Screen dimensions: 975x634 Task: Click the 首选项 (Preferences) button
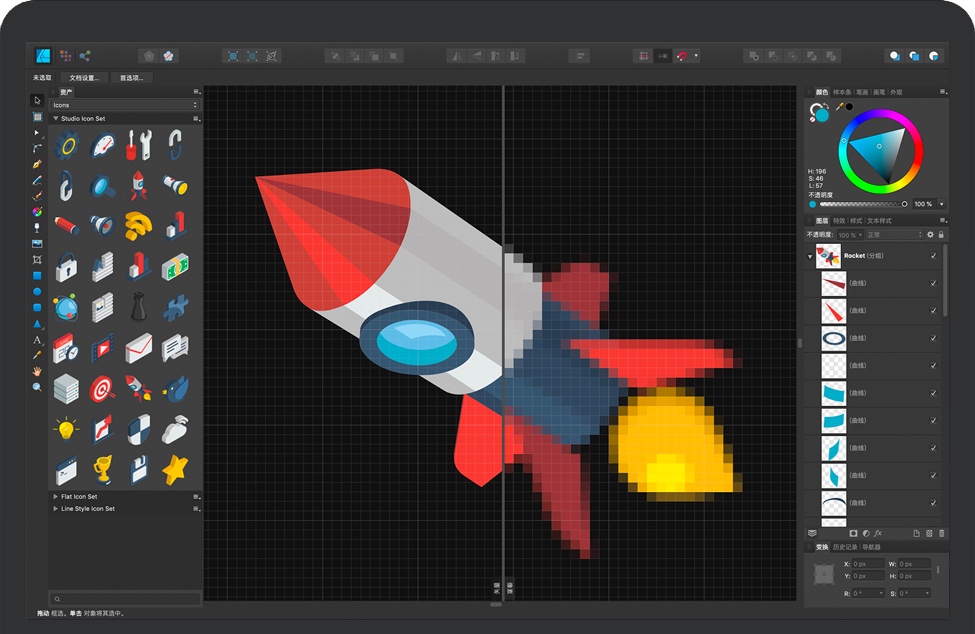(x=132, y=77)
